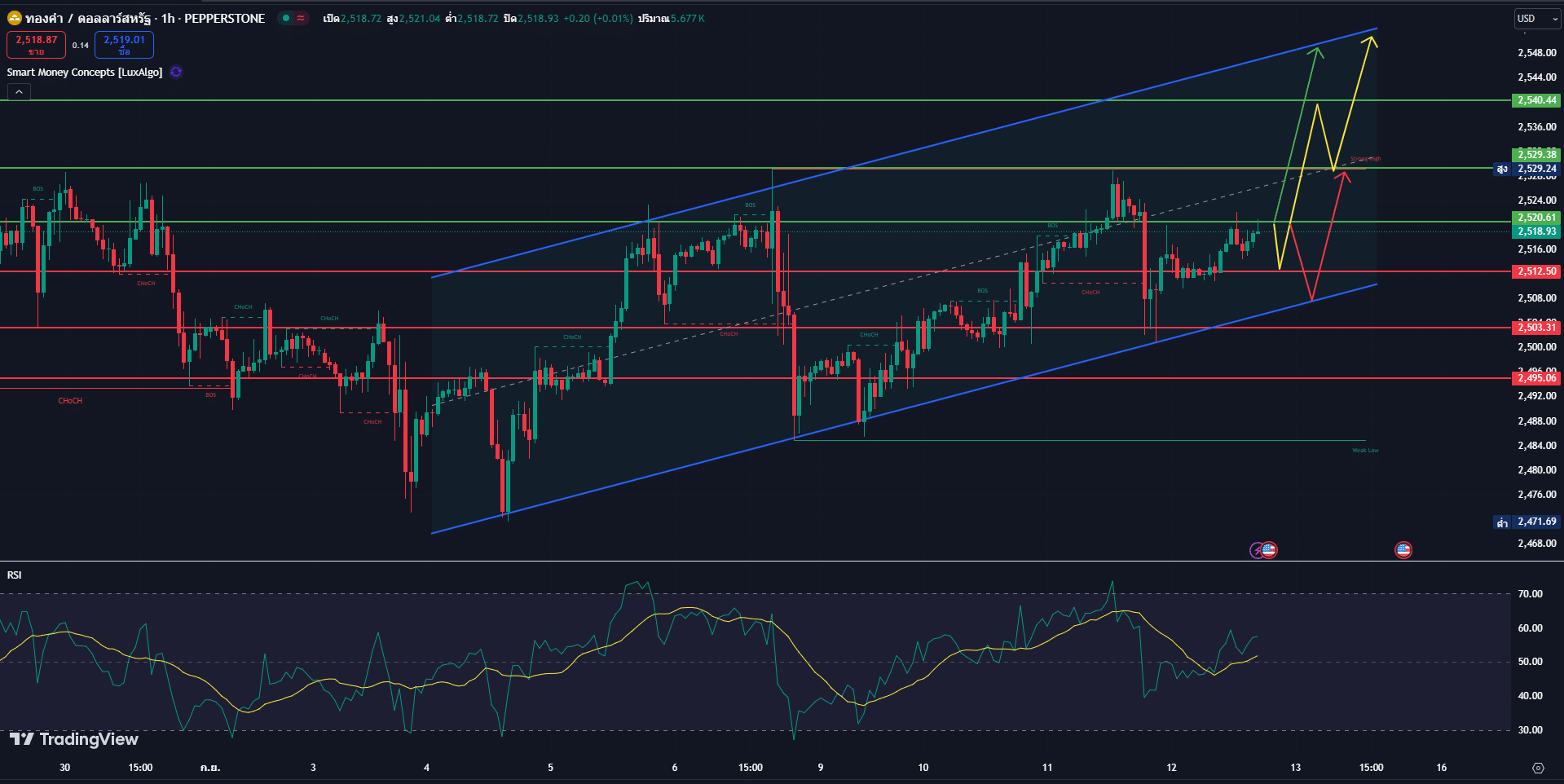The width and height of the screenshot is (1564, 784).
Task: Select the red 2,503.31 price label
Action: click(1536, 328)
